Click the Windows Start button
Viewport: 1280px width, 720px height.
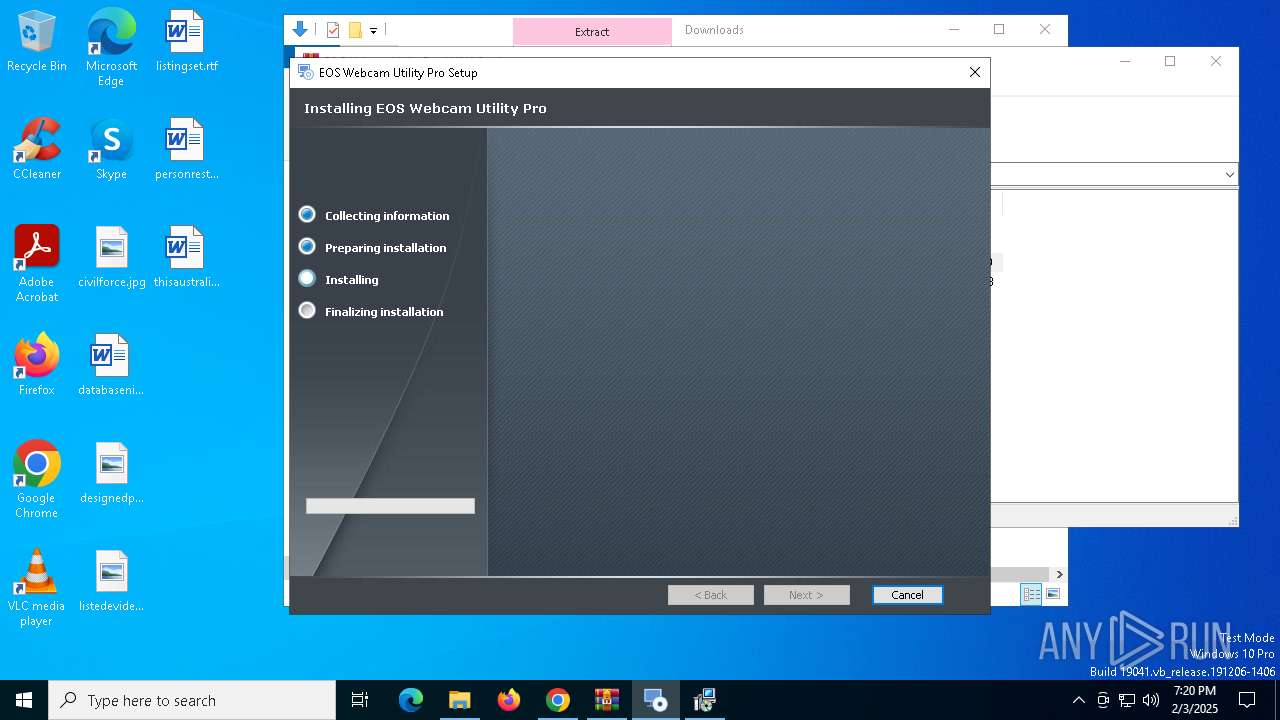pyautogui.click(x=24, y=700)
